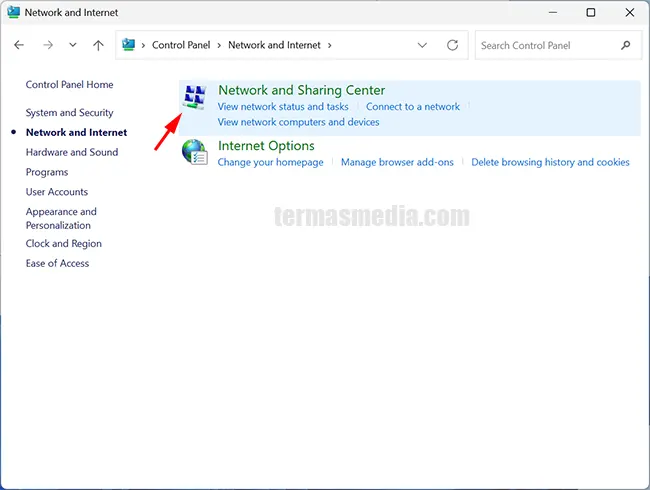Viewport: 650px width, 490px height.
Task: Expand chevron before Control Panel breadcrumb
Action: coord(143,45)
